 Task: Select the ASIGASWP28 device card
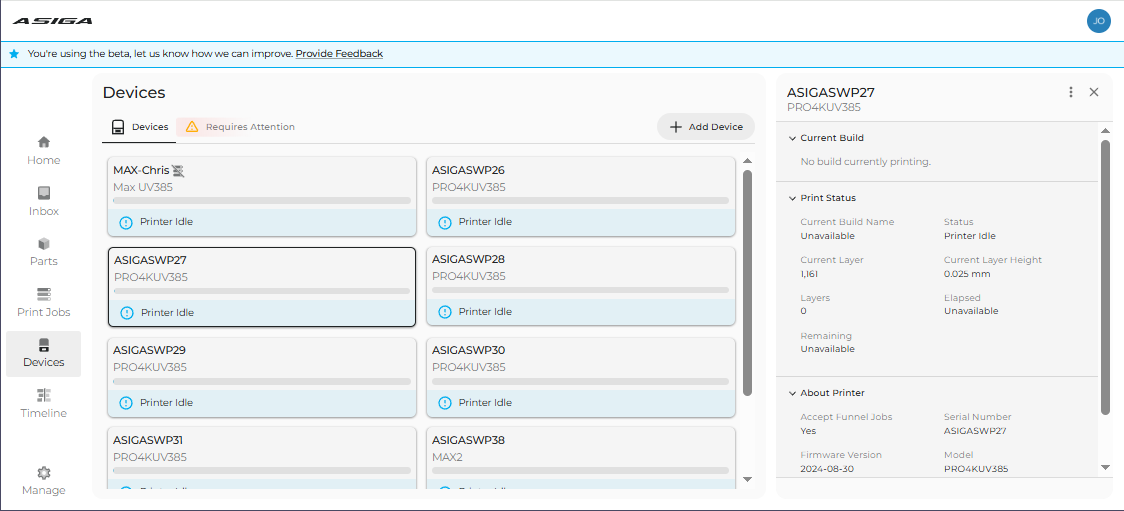[581, 286]
